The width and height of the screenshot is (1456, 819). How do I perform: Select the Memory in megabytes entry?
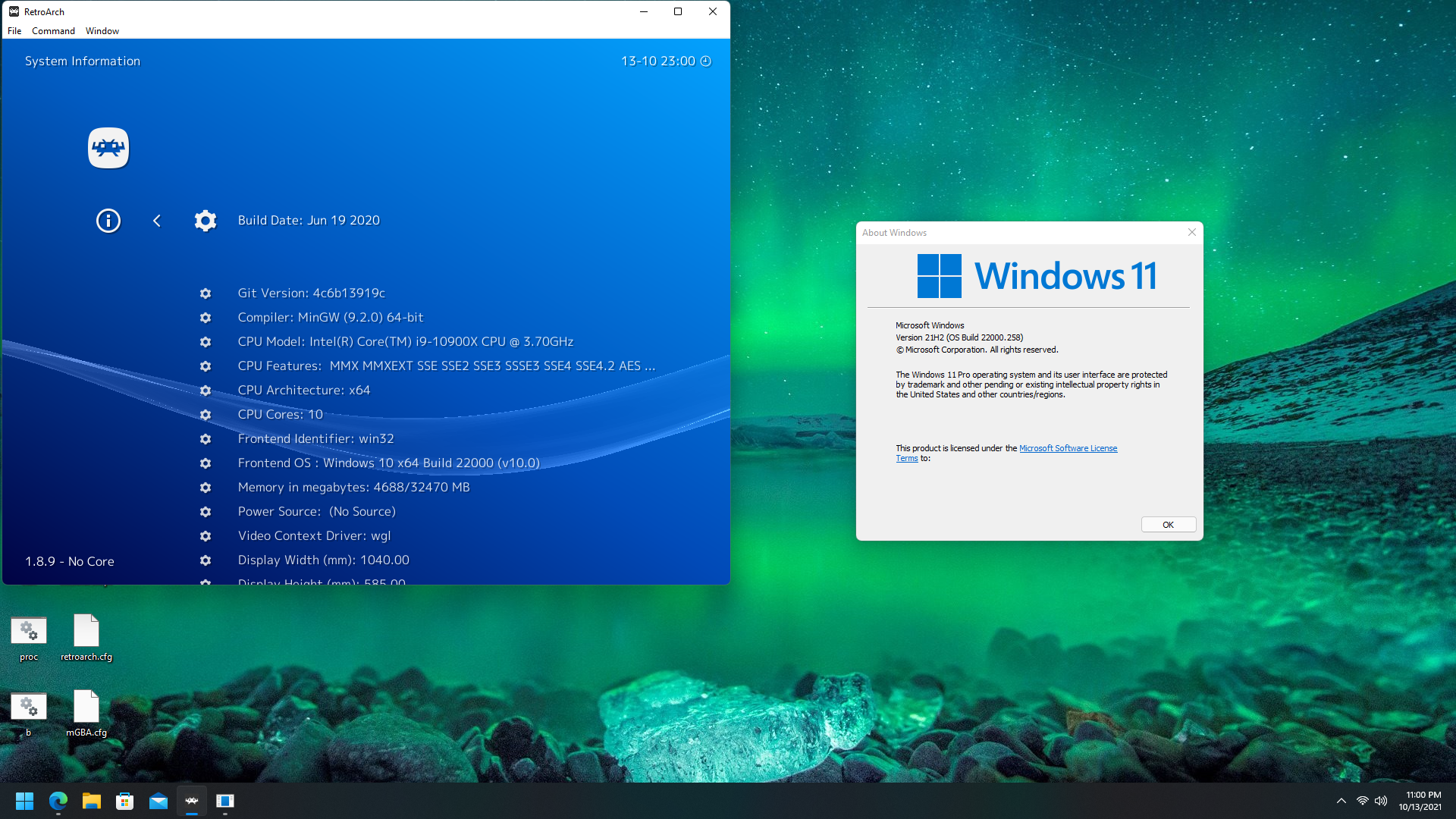(x=353, y=487)
